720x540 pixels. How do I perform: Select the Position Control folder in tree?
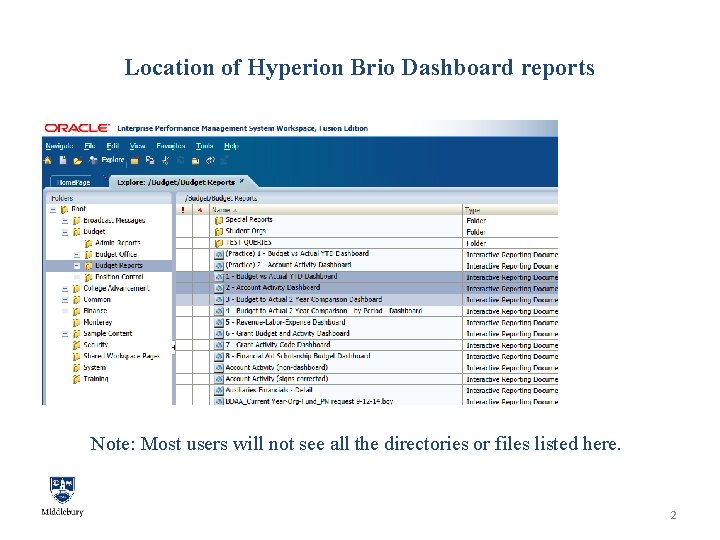coord(119,277)
